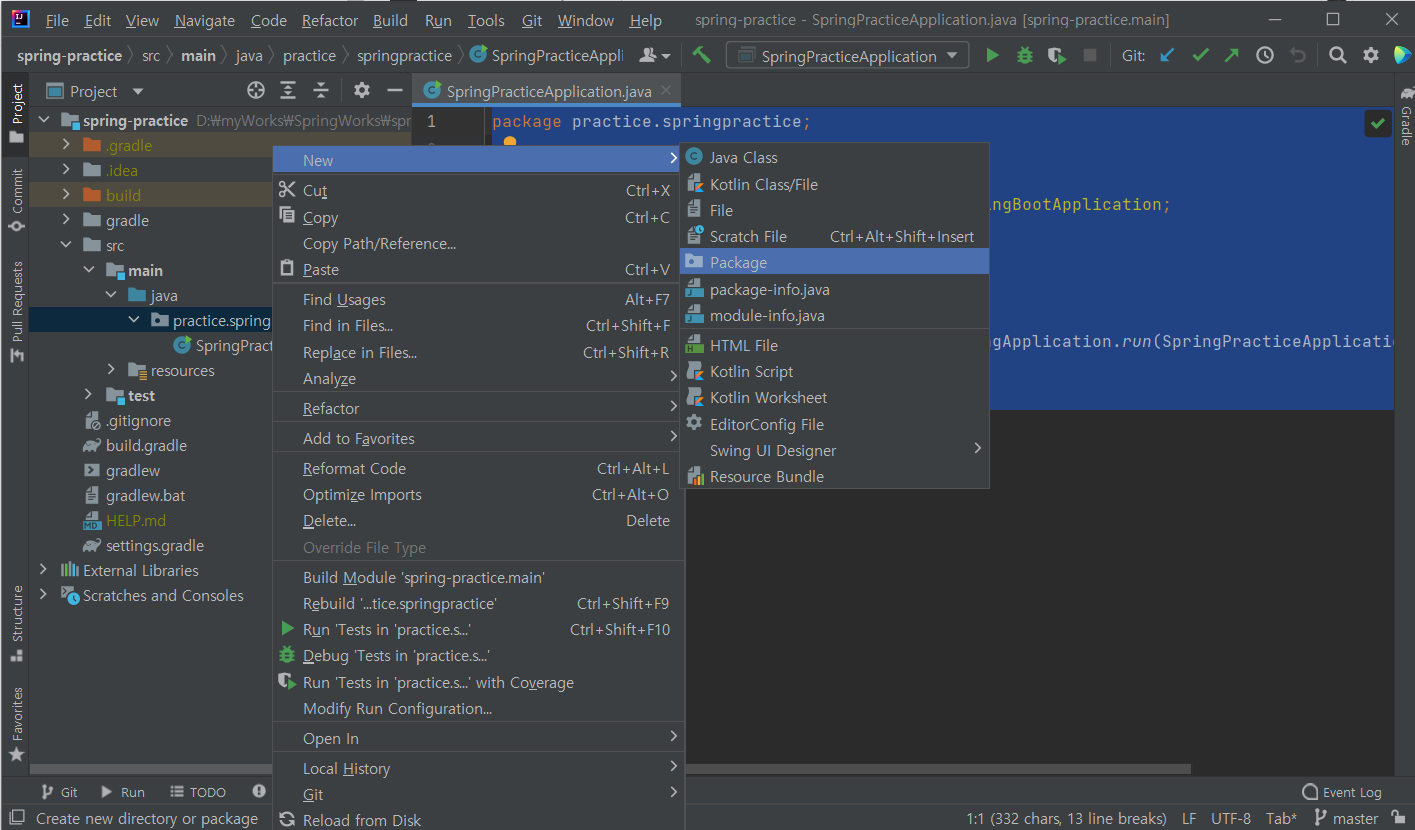Click master branch widget in status bar
1415x830 pixels.
[x=1346, y=818]
